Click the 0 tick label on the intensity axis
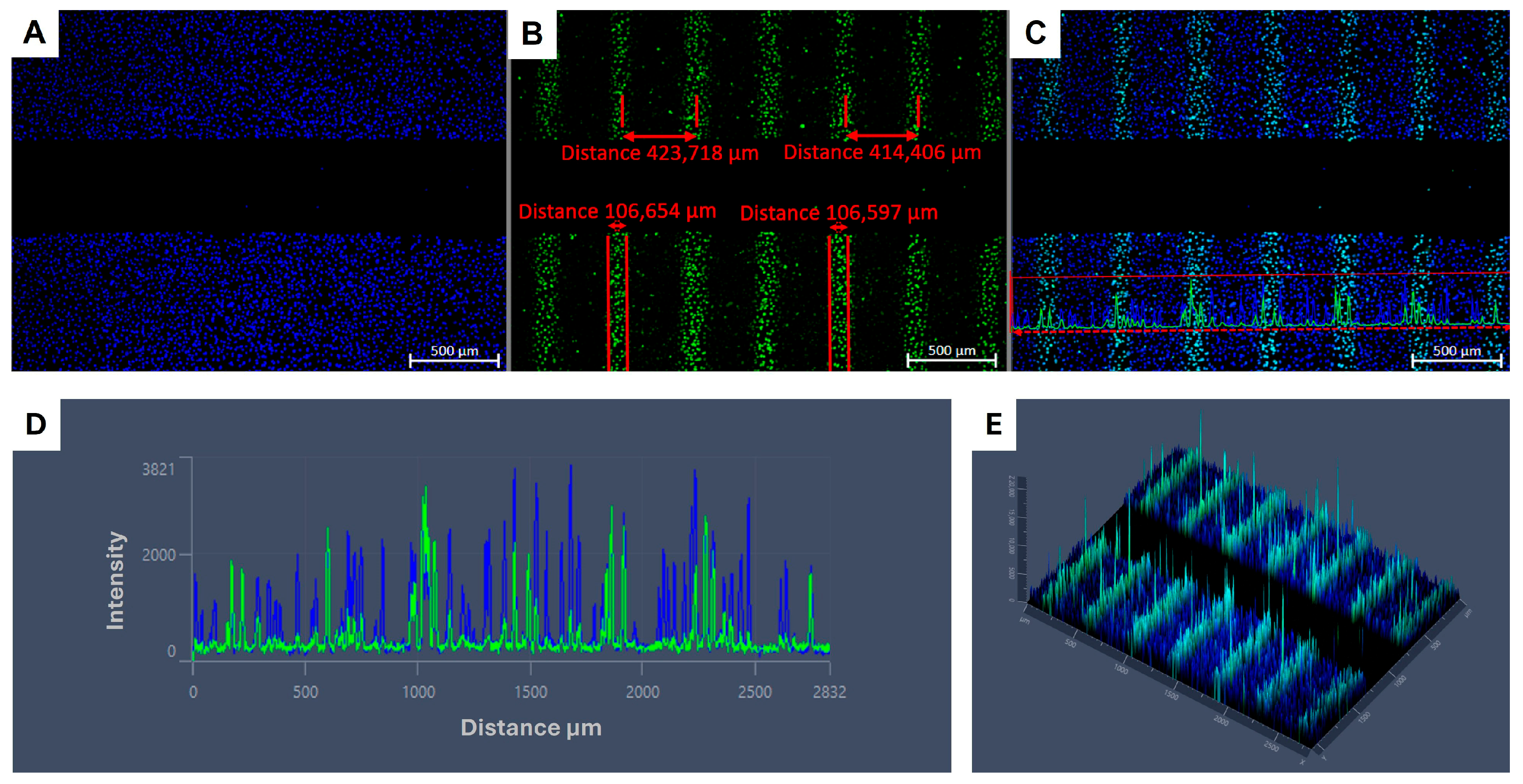Image resolution: width=1523 pixels, height=784 pixels. tap(171, 652)
